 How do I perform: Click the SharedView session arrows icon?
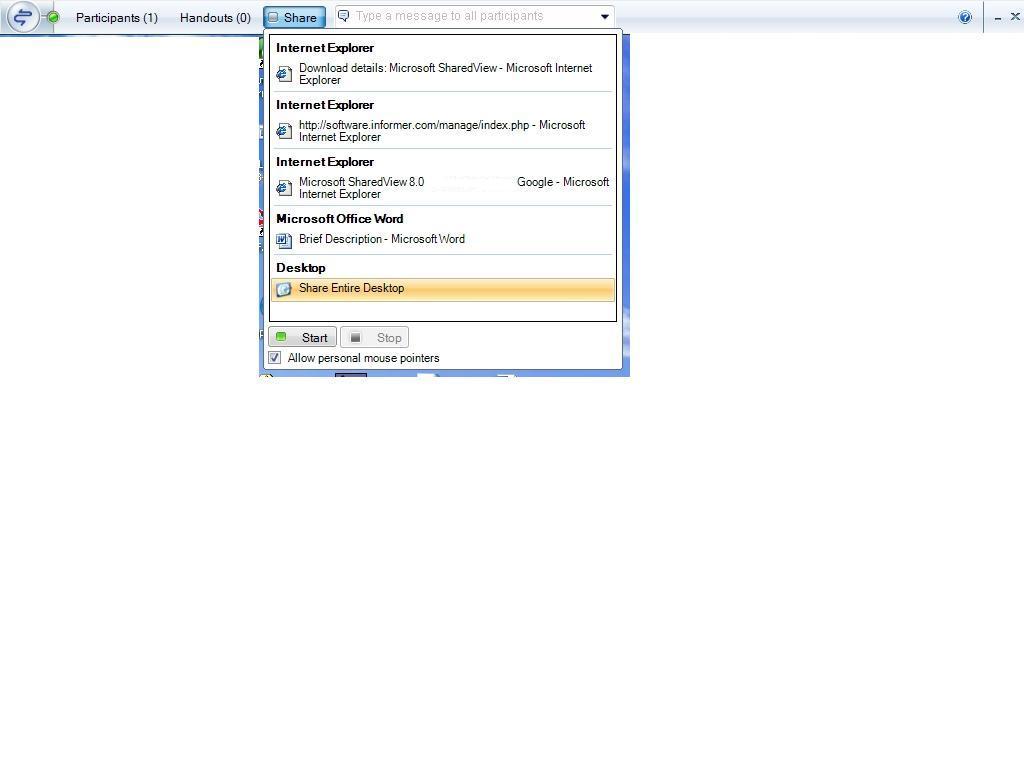tap(22, 17)
